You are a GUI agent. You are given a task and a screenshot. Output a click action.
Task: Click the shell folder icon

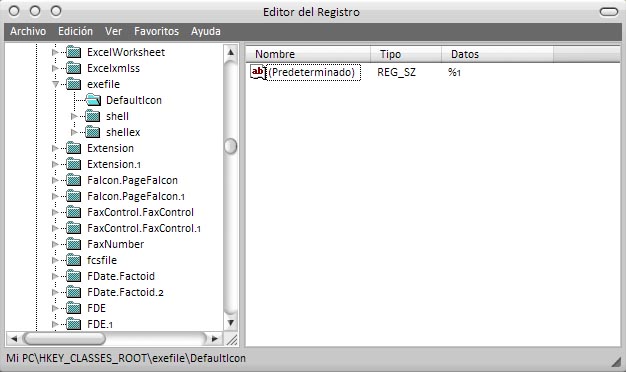tap(93, 116)
